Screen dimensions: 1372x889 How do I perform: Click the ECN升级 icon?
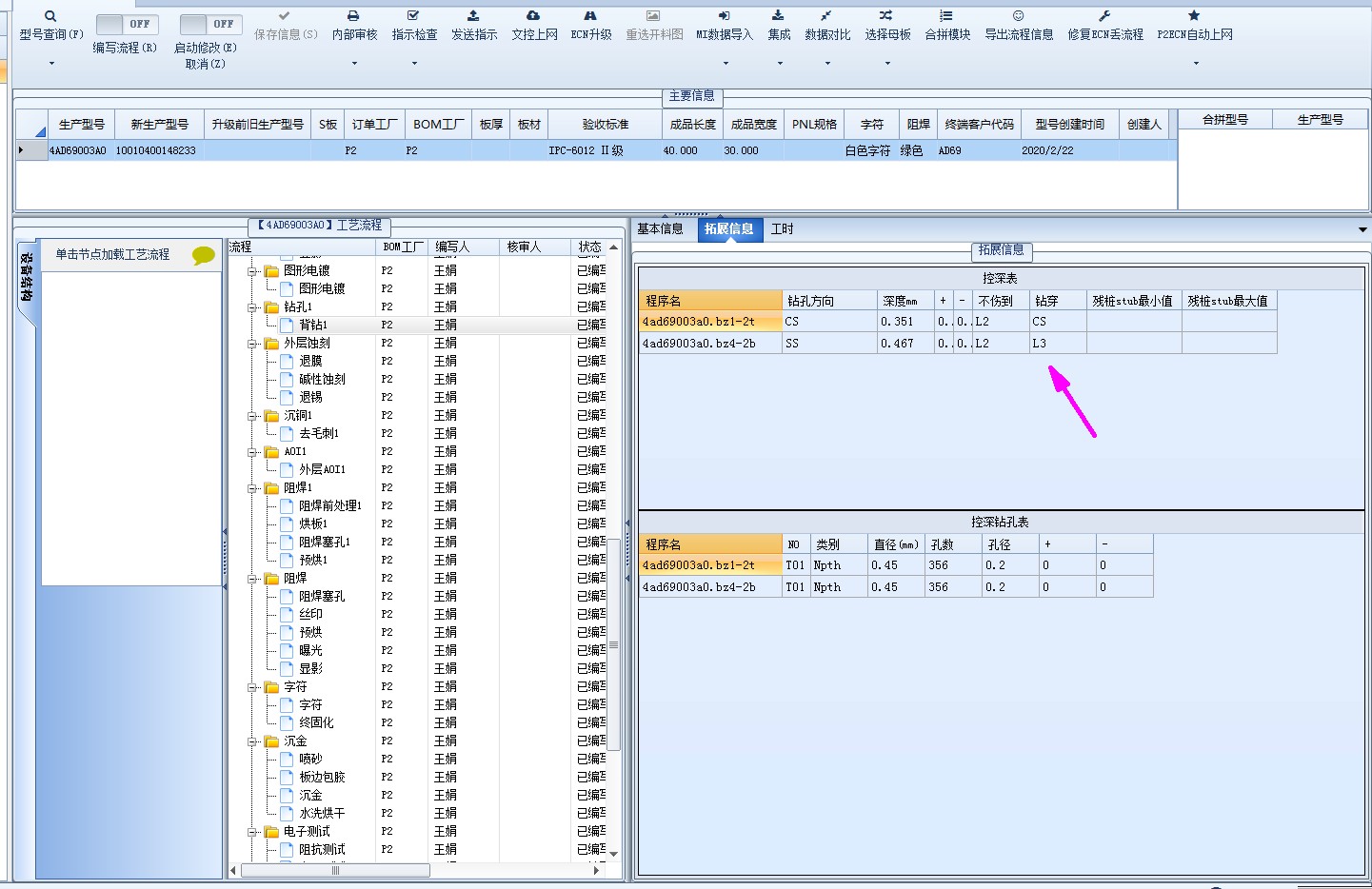(x=590, y=16)
